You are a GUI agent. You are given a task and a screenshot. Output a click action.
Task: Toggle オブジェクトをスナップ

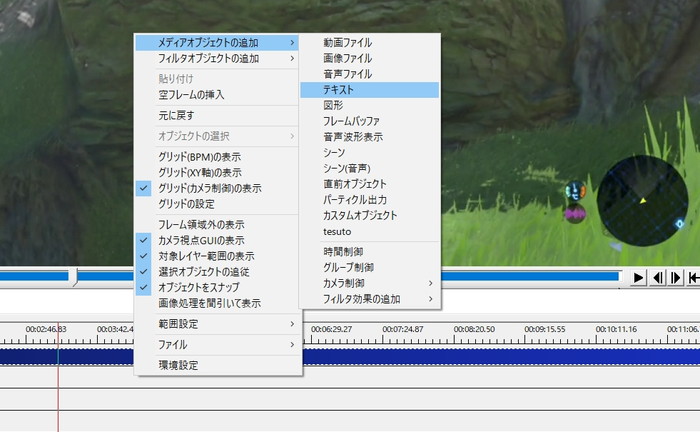[217, 287]
